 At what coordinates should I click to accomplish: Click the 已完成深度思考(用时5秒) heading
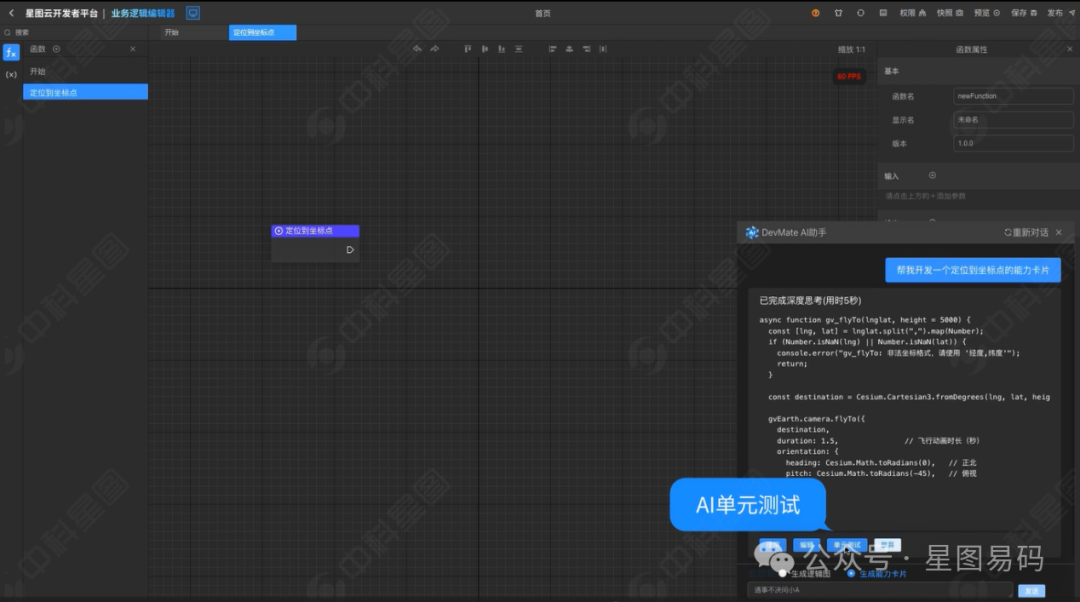tap(810, 301)
